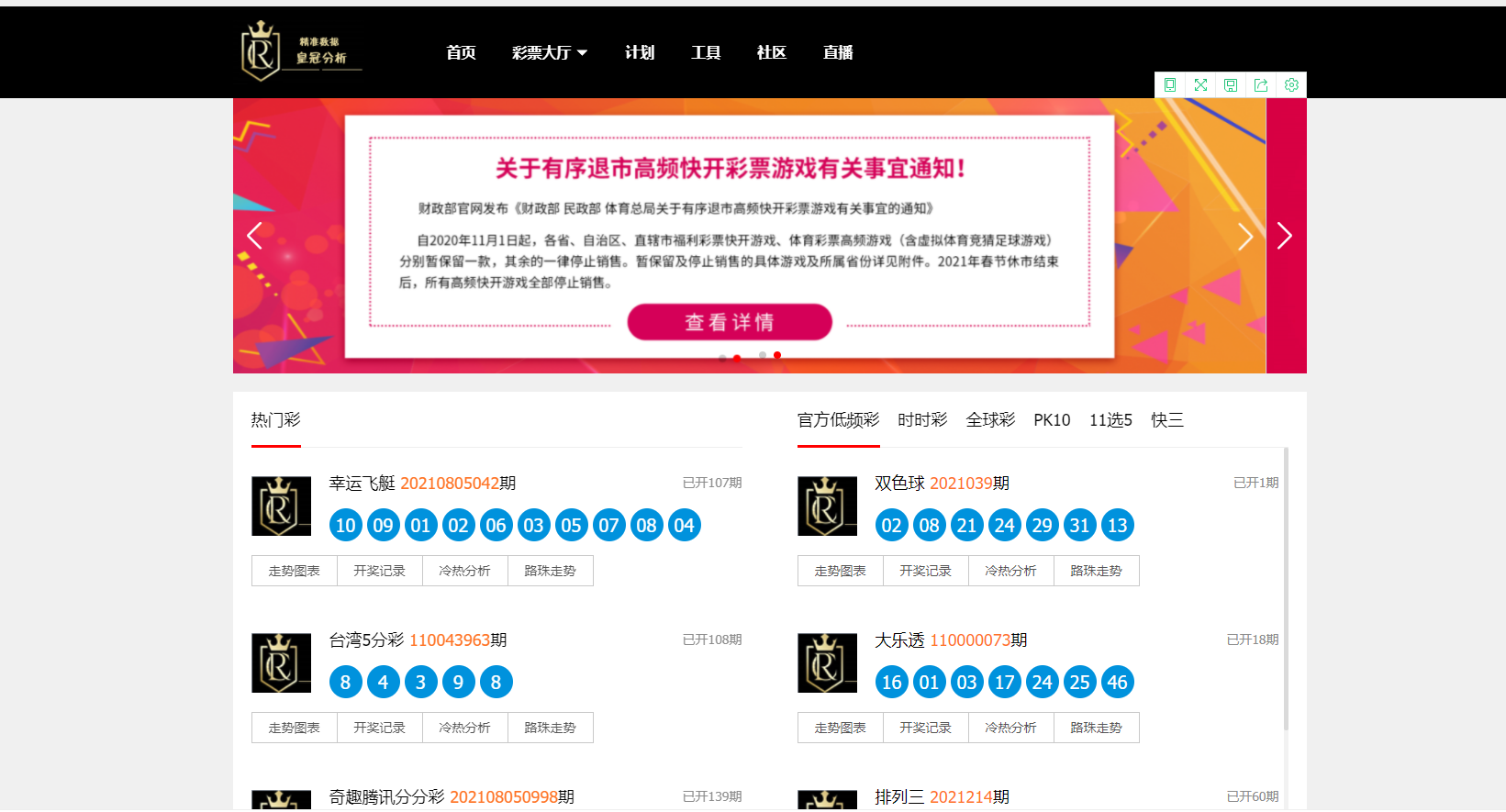Click ball 9 in 台湾5分彩 results
1506x812 pixels.
coord(459,682)
